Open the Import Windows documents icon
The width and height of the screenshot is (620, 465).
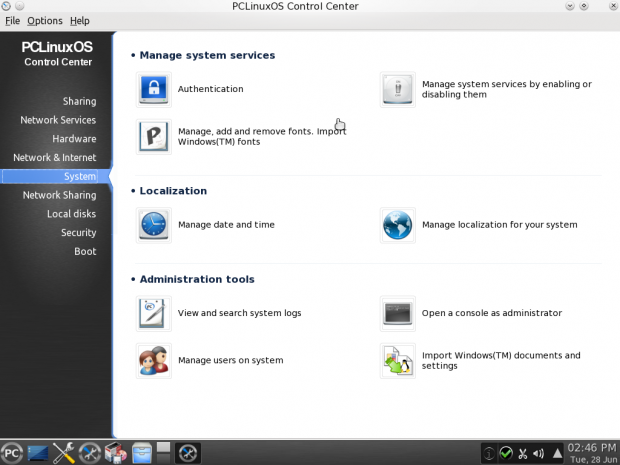tap(397, 360)
